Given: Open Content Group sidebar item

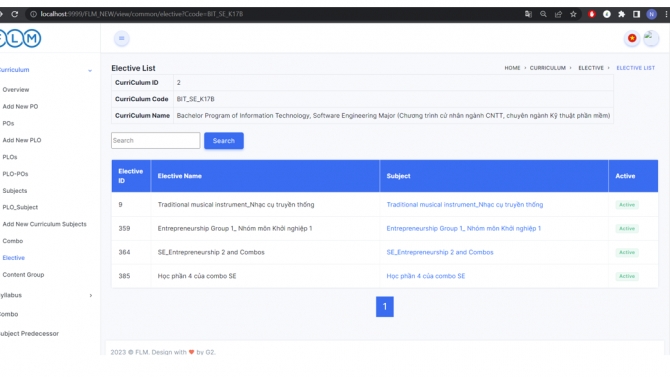Looking at the screenshot, I should tap(23, 274).
